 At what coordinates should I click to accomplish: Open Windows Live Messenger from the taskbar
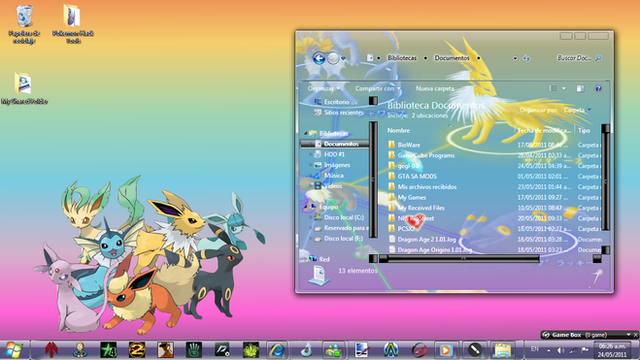pos(333,350)
